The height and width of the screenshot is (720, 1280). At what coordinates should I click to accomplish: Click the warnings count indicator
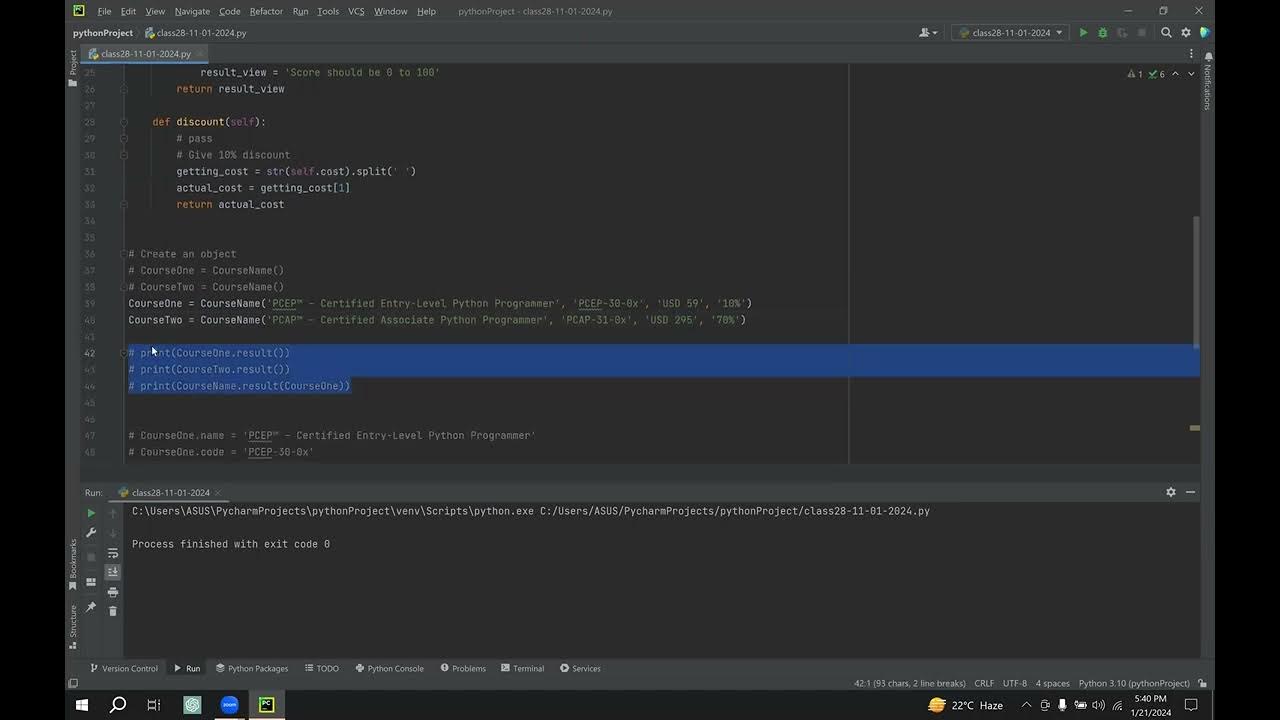[1136, 74]
